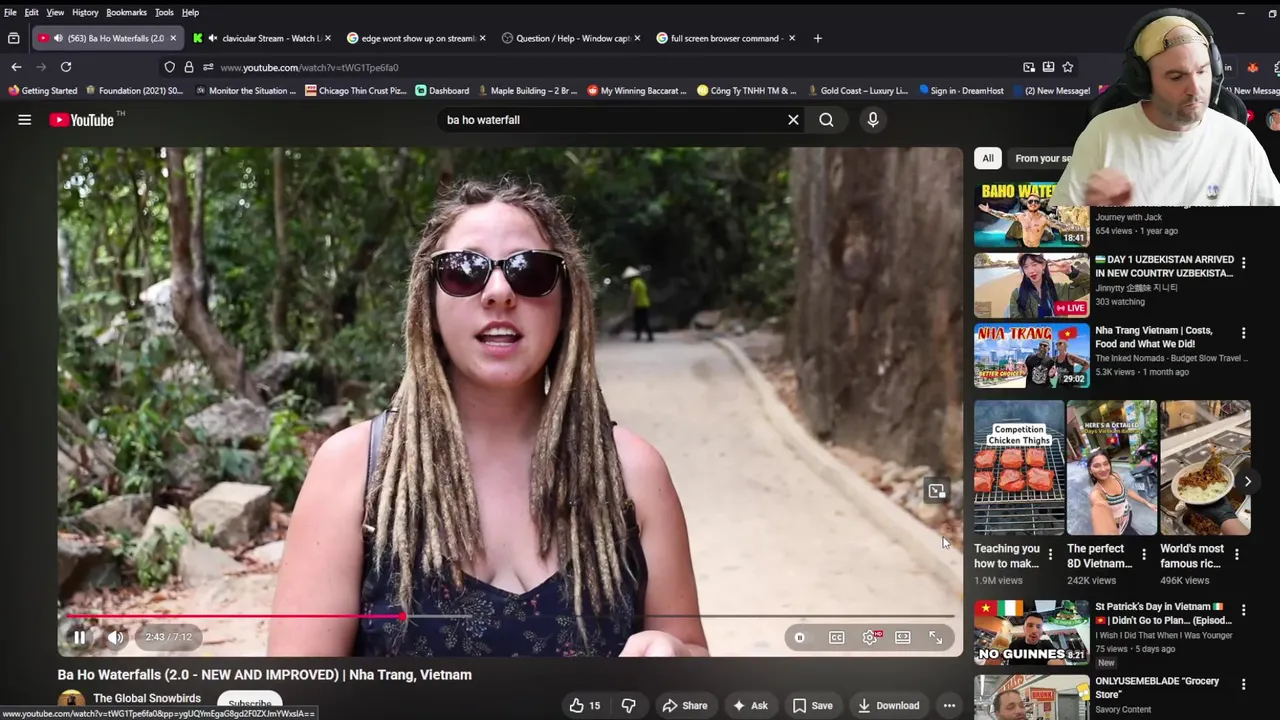Pause the video playback
The height and width of the screenshot is (720, 1280).
click(79, 637)
